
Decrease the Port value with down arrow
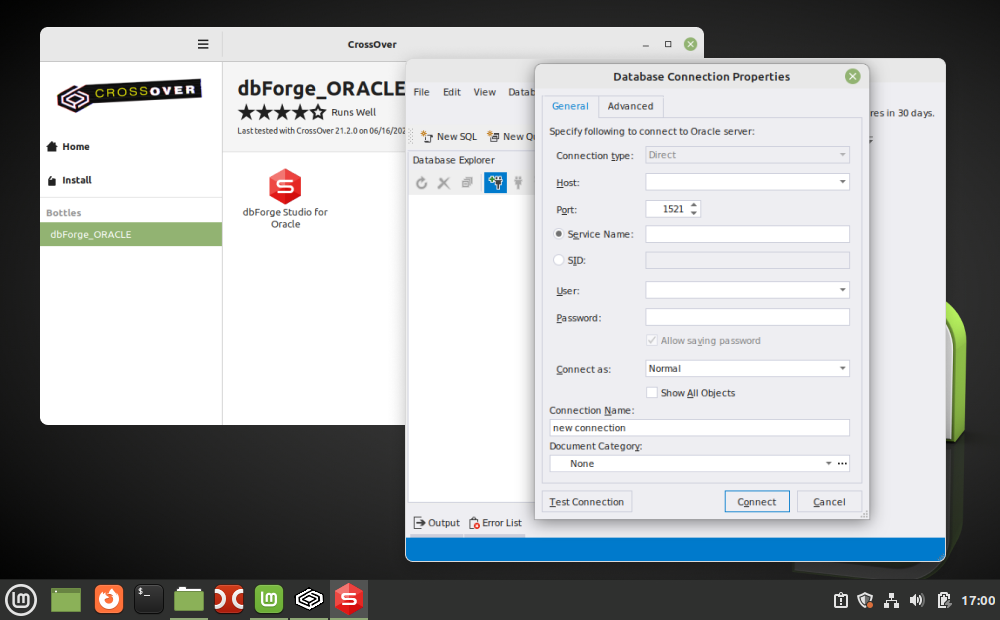[694, 213]
